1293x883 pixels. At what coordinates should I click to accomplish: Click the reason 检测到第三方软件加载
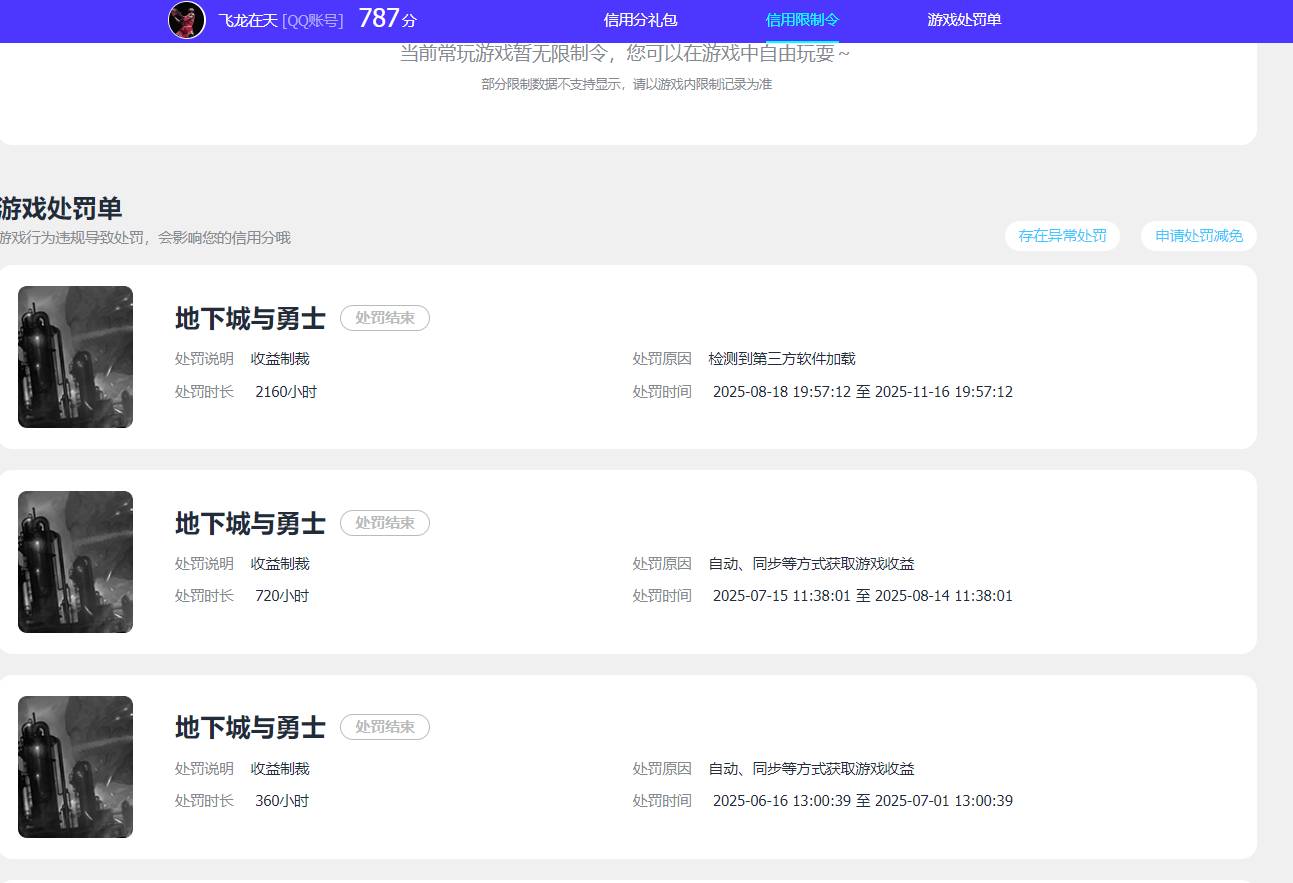782,359
